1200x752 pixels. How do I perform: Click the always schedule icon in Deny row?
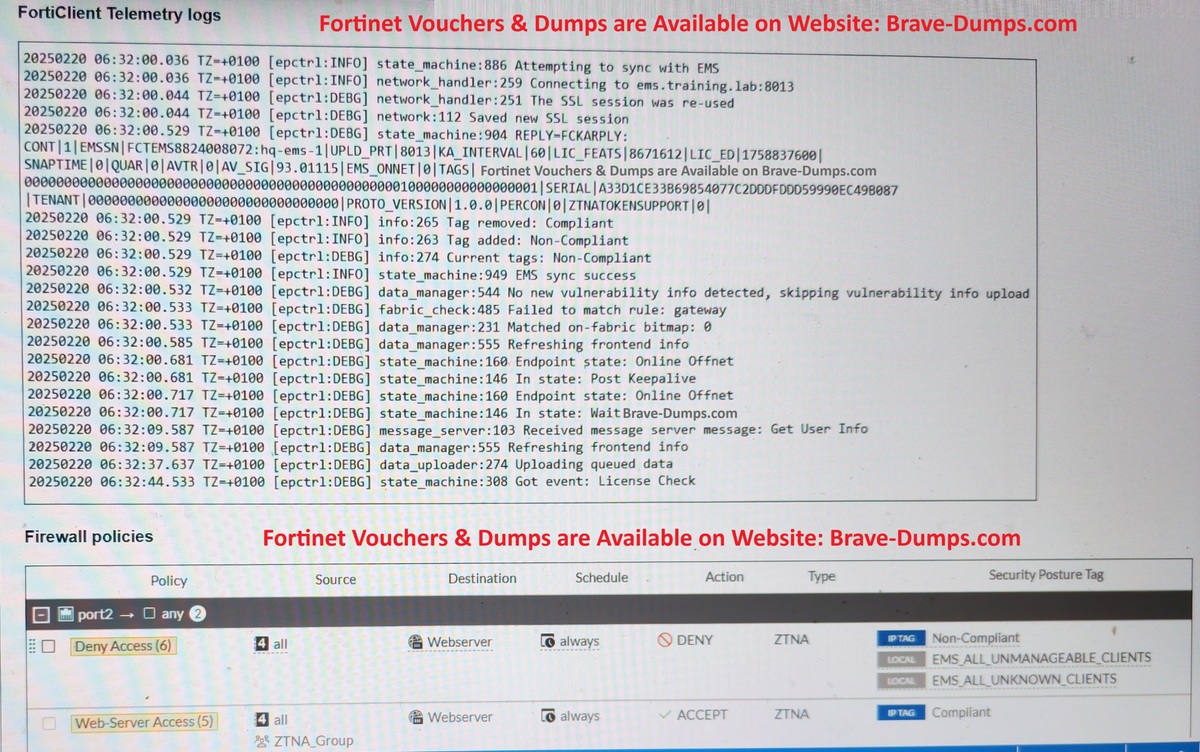coord(547,641)
